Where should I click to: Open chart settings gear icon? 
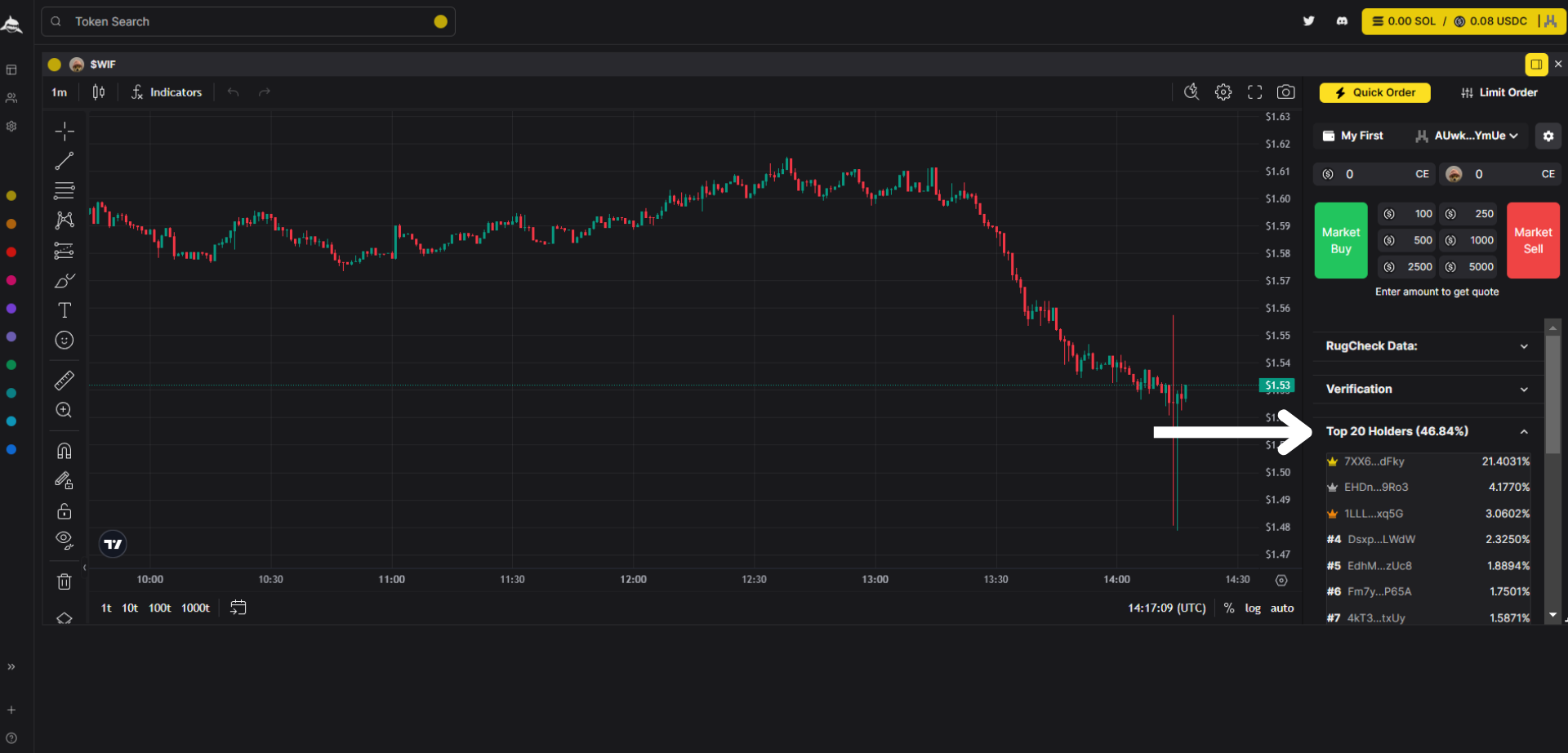point(1223,92)
